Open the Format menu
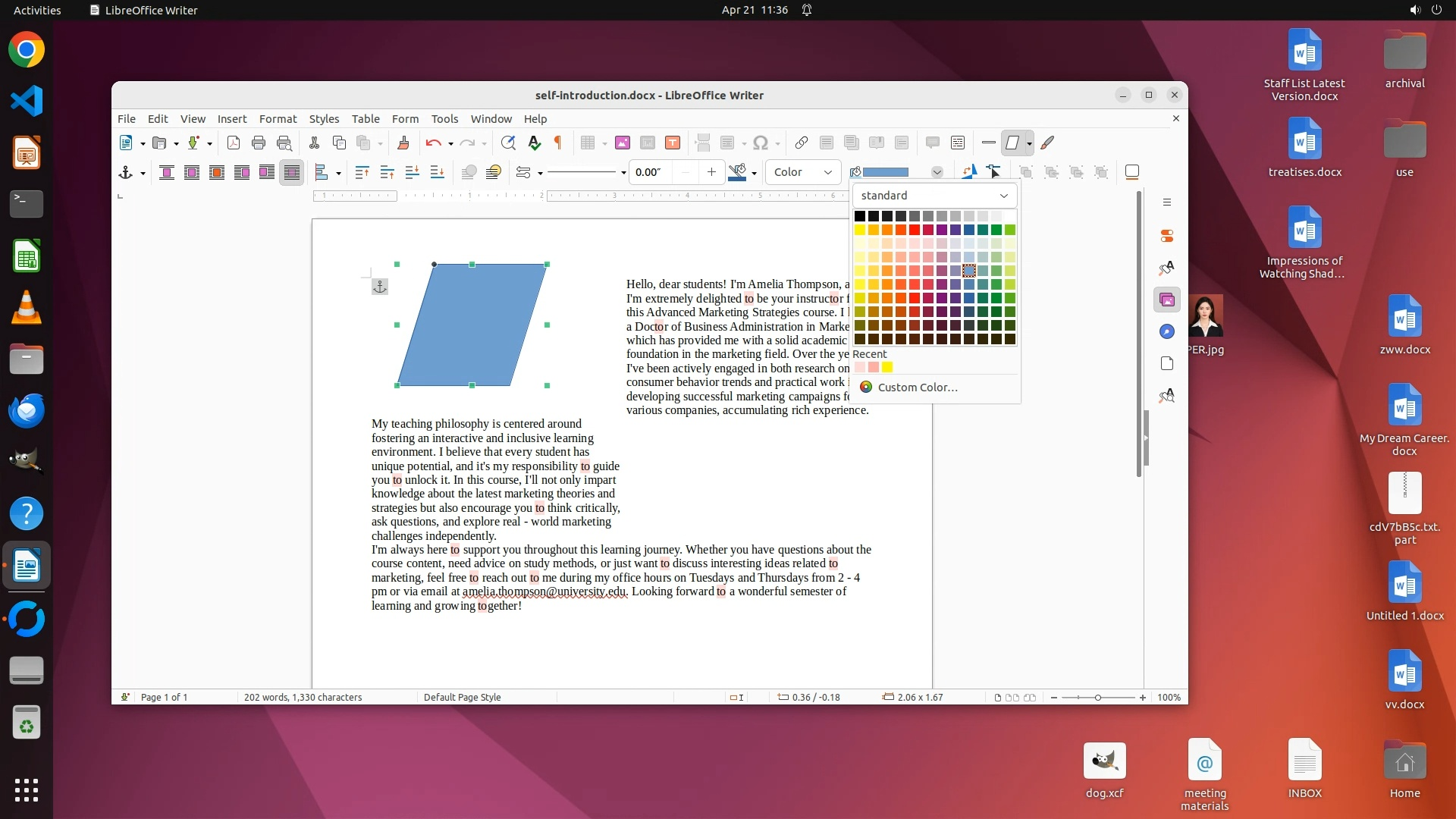 [278, 119]
